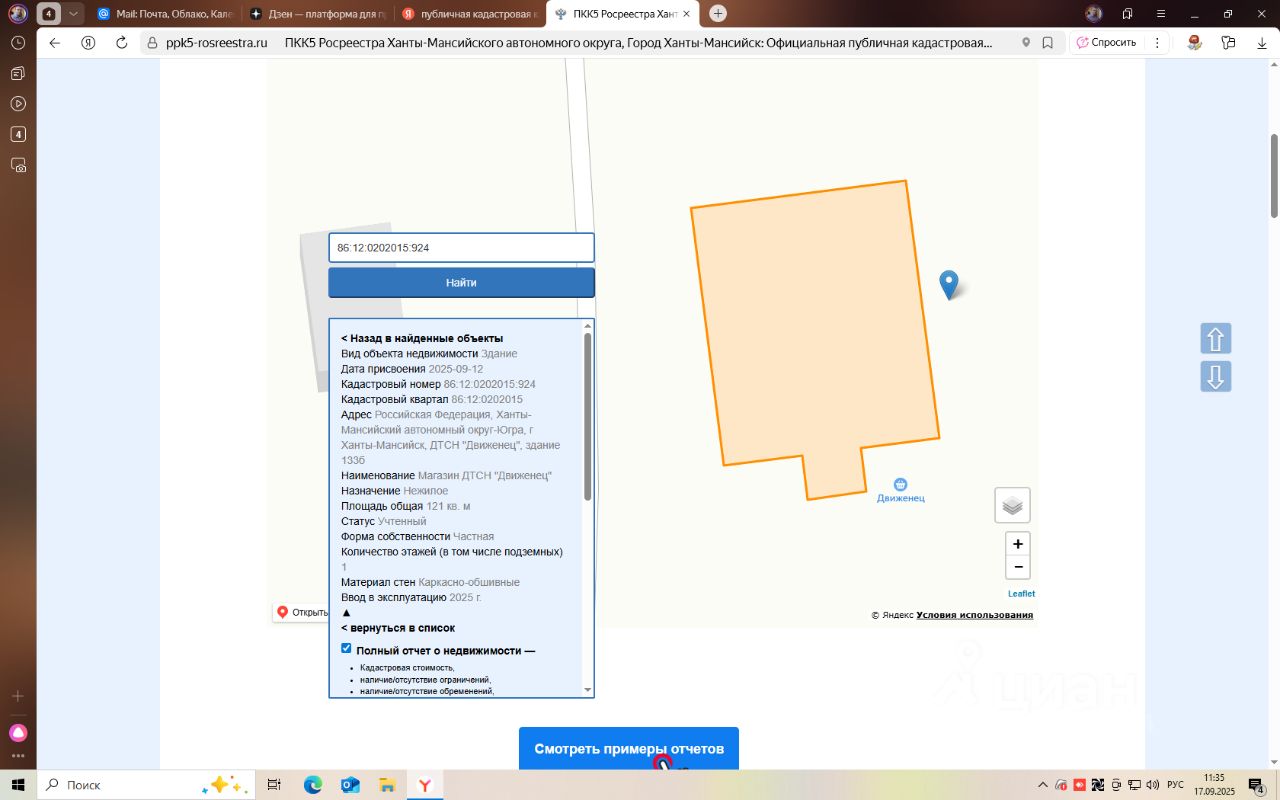Image resolution: width=1280 pixels, height=800 pixels.
Task: Click the blue map location marker
Action: [949, 285]
